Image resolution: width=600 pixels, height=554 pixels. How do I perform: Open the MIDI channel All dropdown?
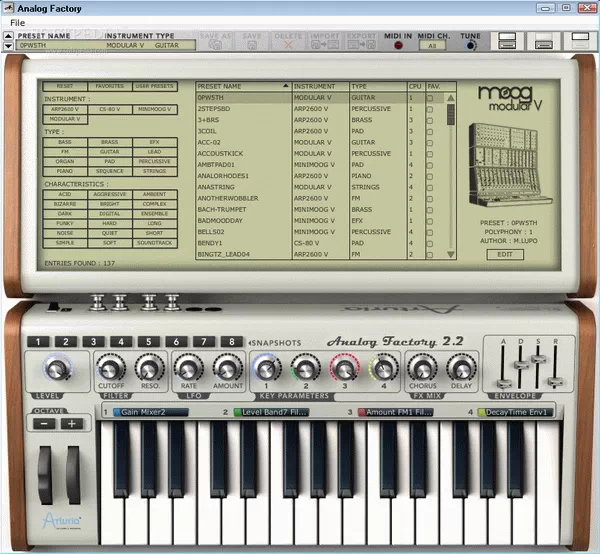coord(432,46)
